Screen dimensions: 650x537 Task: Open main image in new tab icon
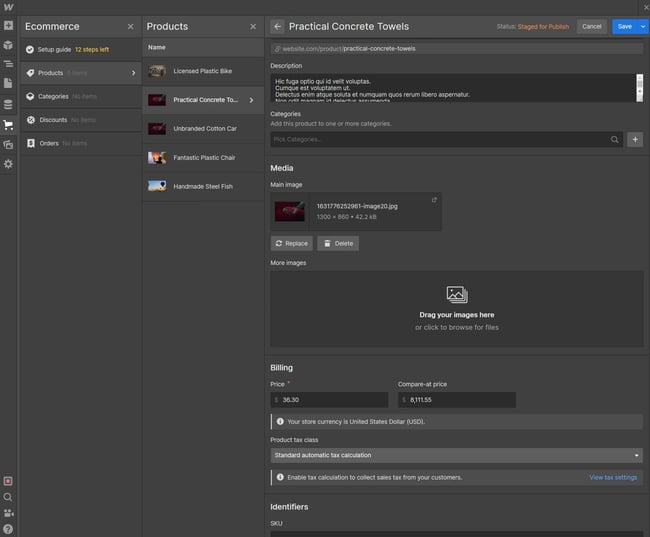[x=433, y=200]
